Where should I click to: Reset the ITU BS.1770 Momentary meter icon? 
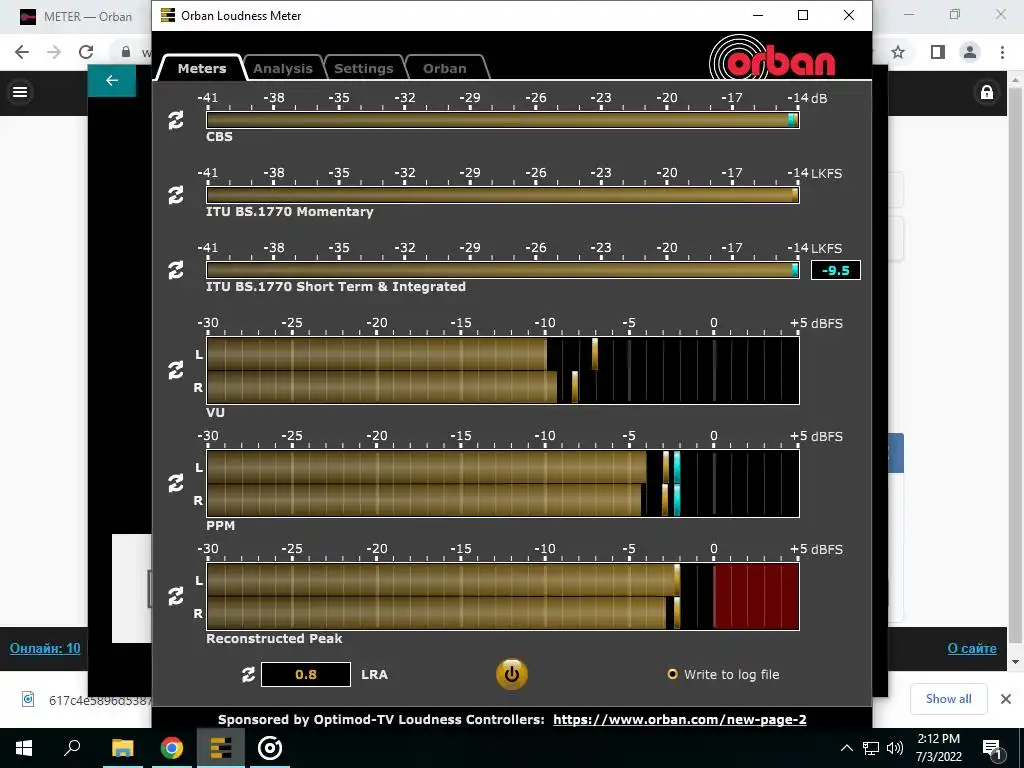coord(176,195)
